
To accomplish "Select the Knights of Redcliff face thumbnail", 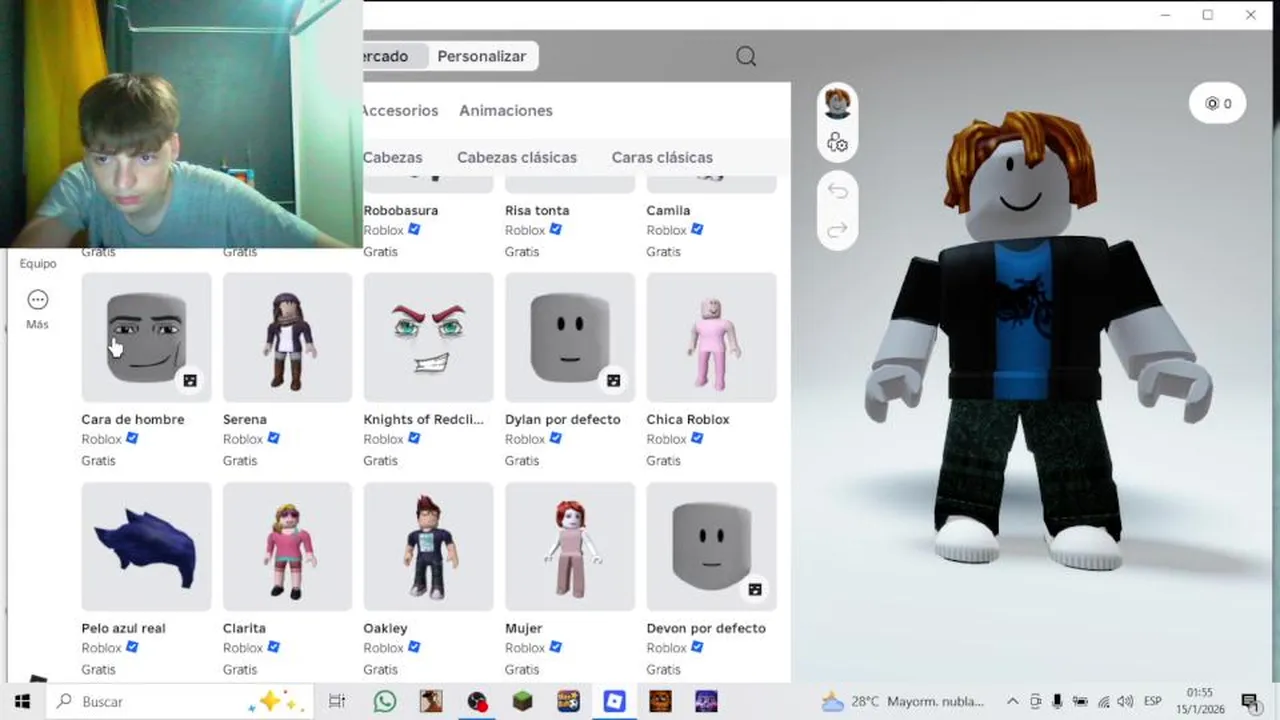I will click(x=428, y=337).
